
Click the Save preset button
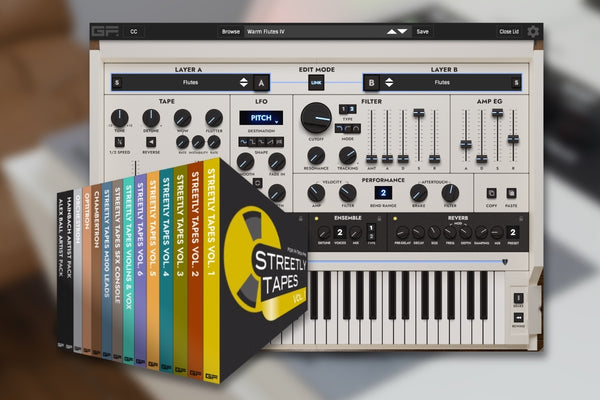click(423, 31)
